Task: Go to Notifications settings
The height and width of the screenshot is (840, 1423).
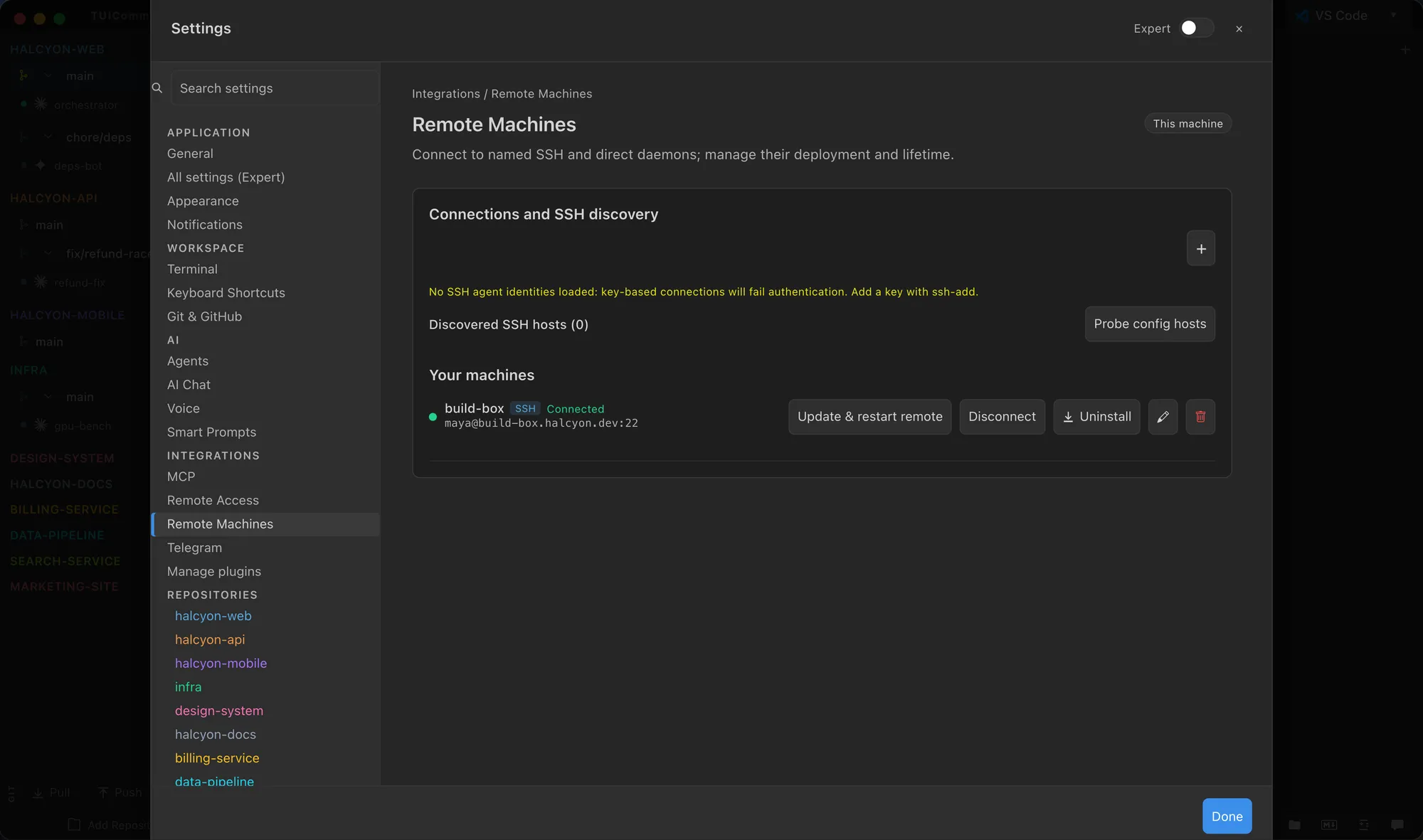Action: [x=265, y=225]
